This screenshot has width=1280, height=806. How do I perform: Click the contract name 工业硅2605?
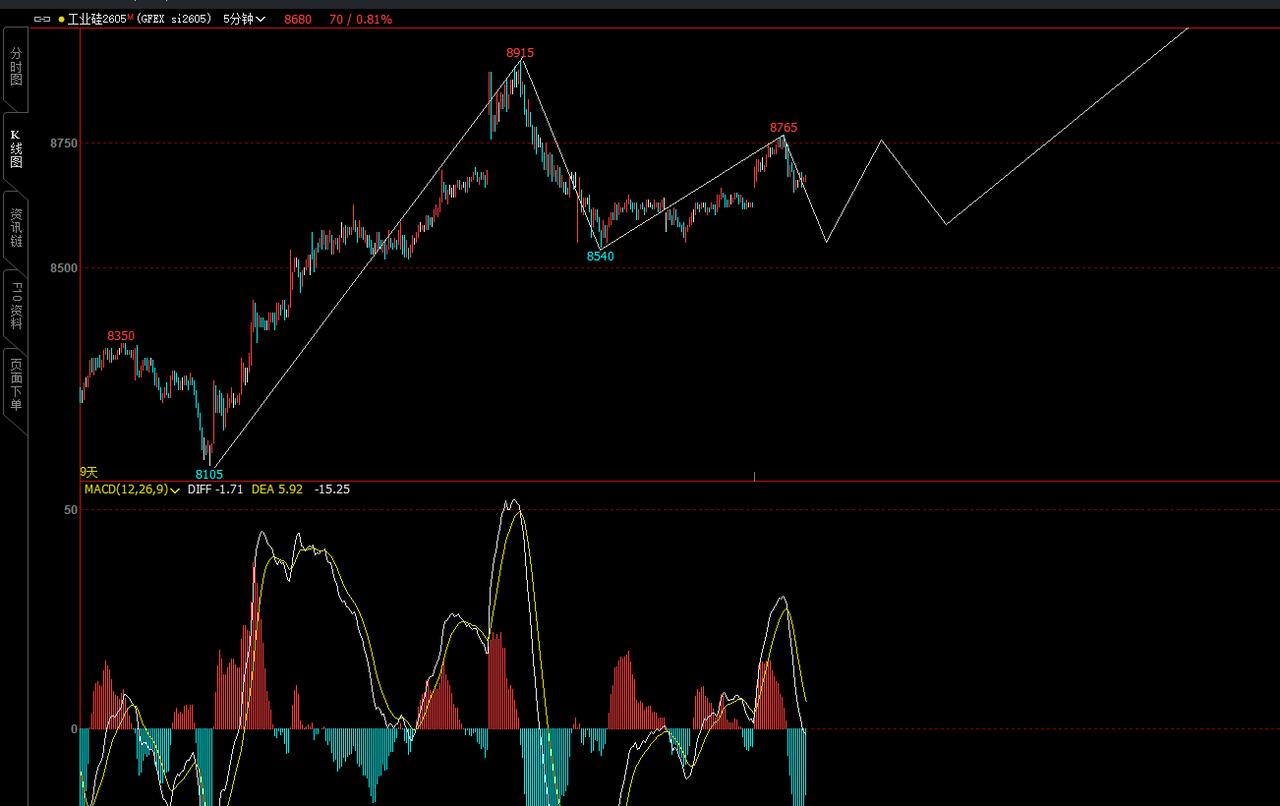pos(99,19)
